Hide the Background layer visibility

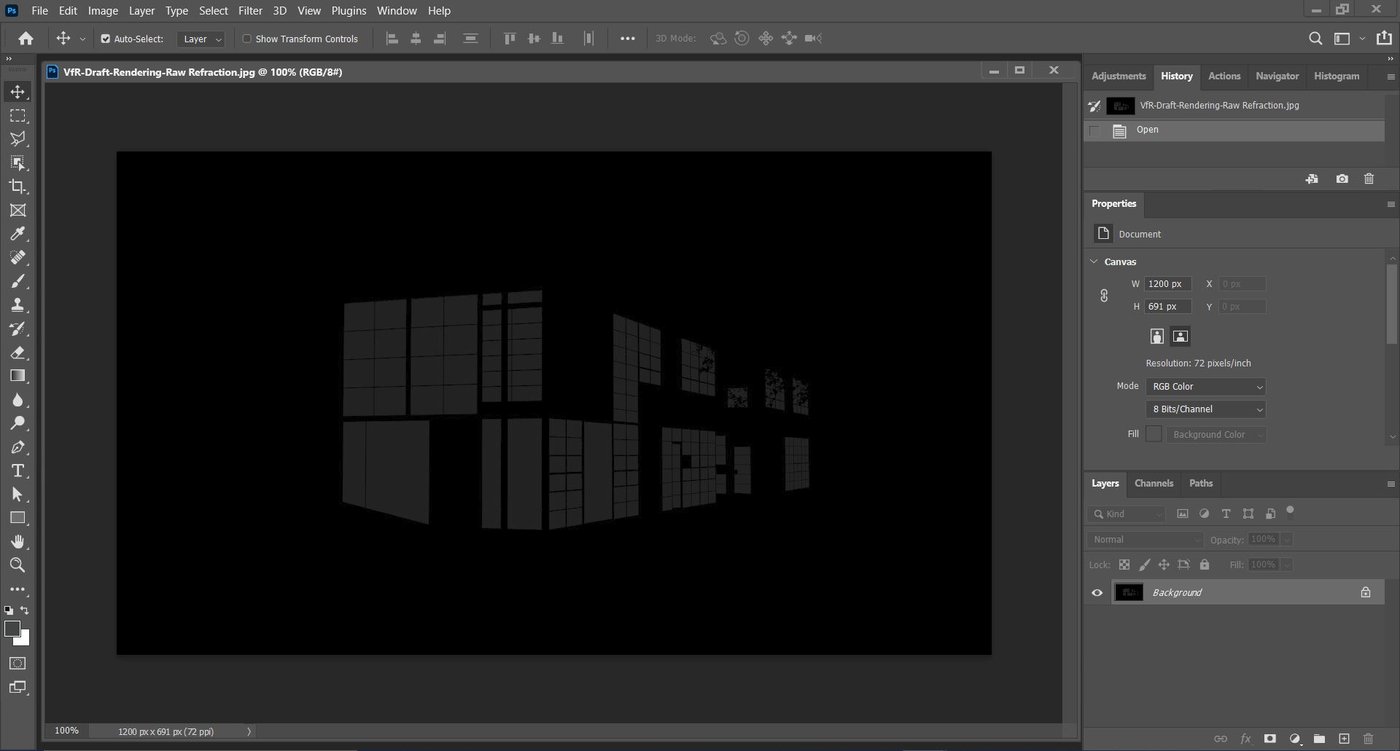(1096, 592)
